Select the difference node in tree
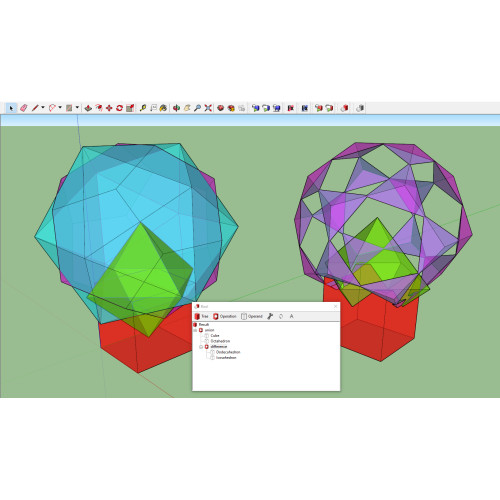Screen dimensions: 500x500 point(219,347)
